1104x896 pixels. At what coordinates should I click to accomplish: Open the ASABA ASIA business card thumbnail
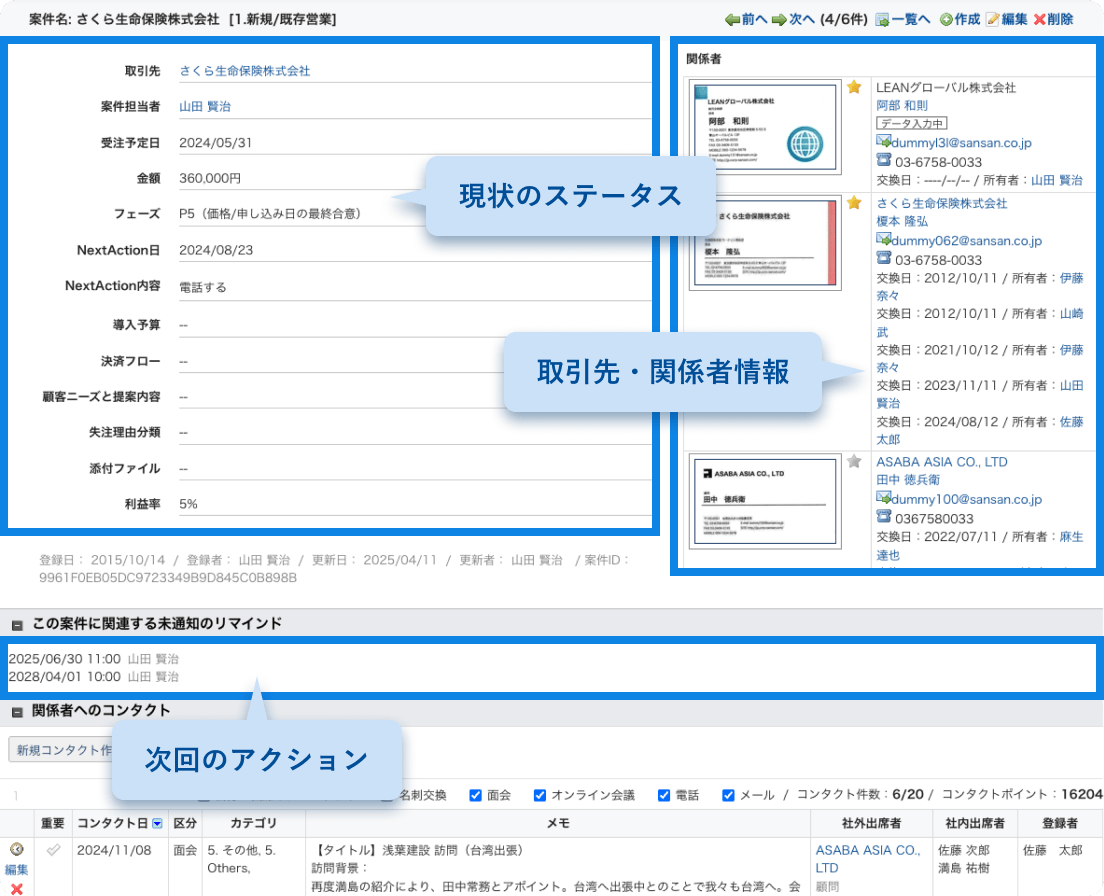pyautogui.click(x=765, y=500)
